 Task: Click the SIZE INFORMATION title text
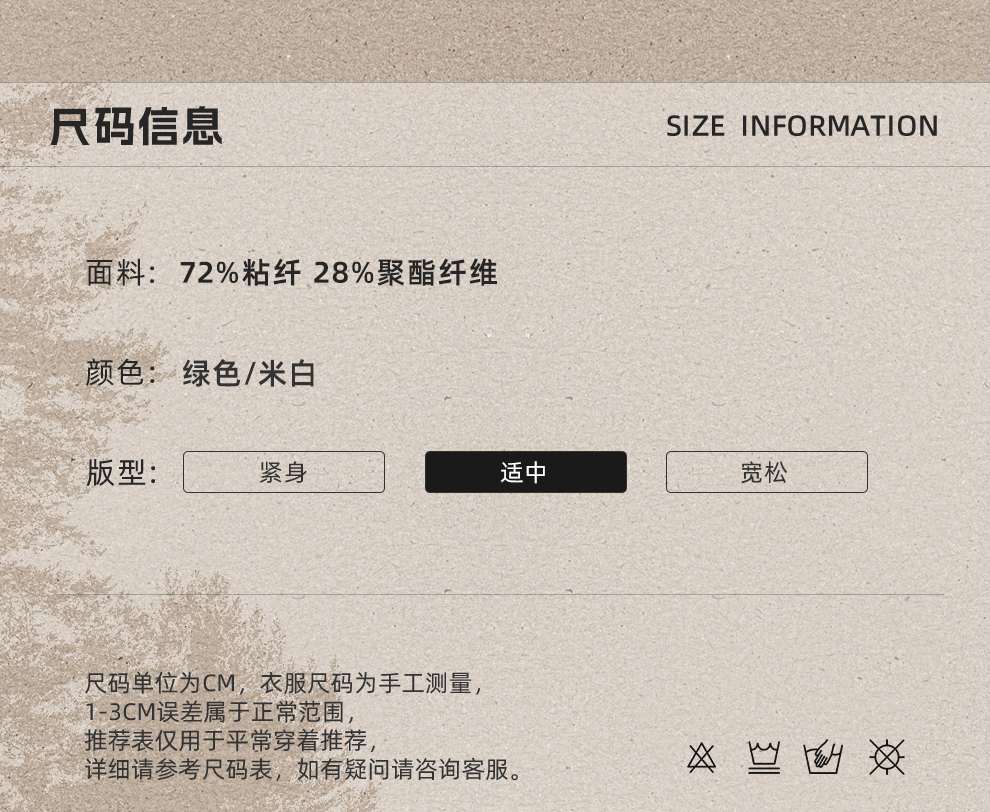(802, 126)
